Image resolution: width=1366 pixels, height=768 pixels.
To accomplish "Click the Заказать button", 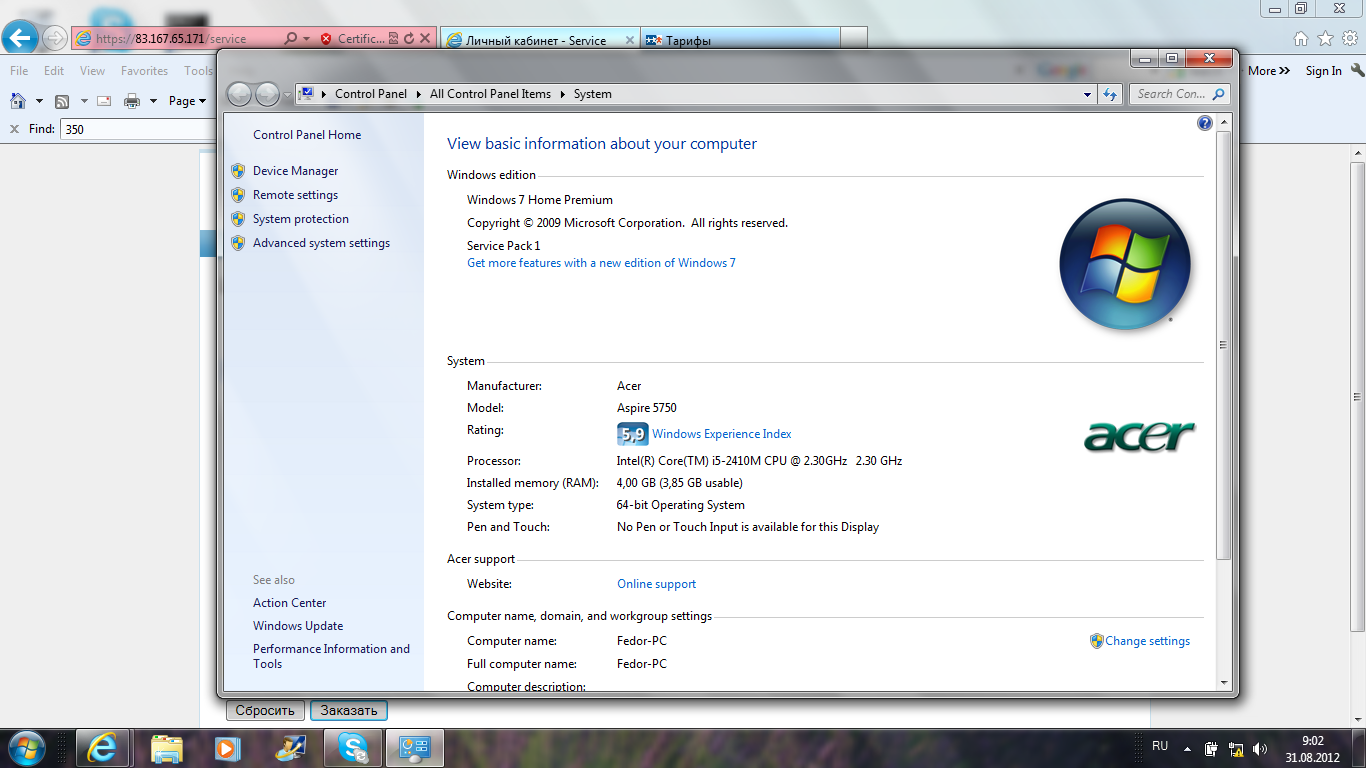I will pos(348,710).
